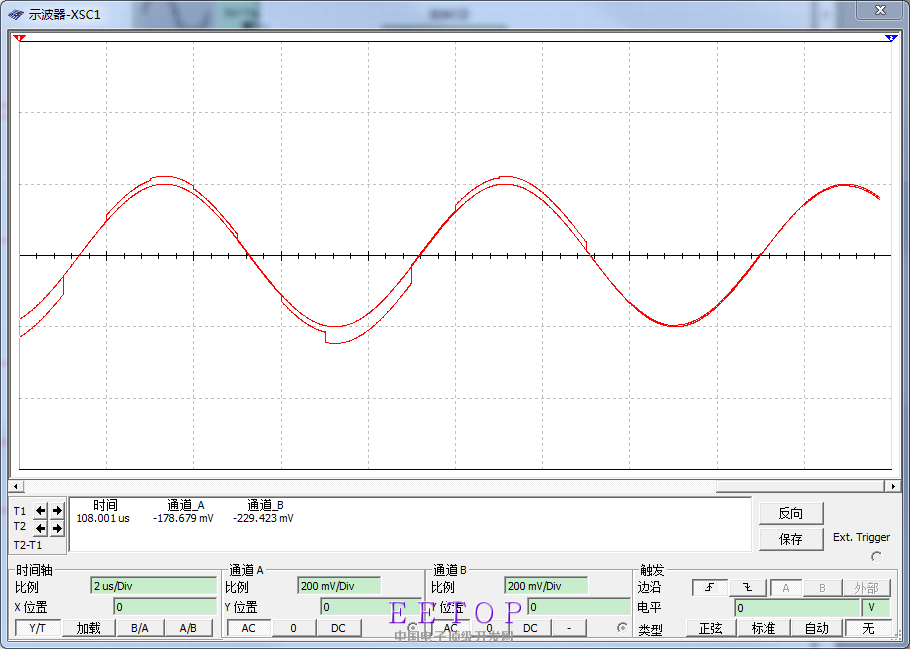910x649 pixels.
Task: Select channel B radio button
Action: [x=622, y=627]
